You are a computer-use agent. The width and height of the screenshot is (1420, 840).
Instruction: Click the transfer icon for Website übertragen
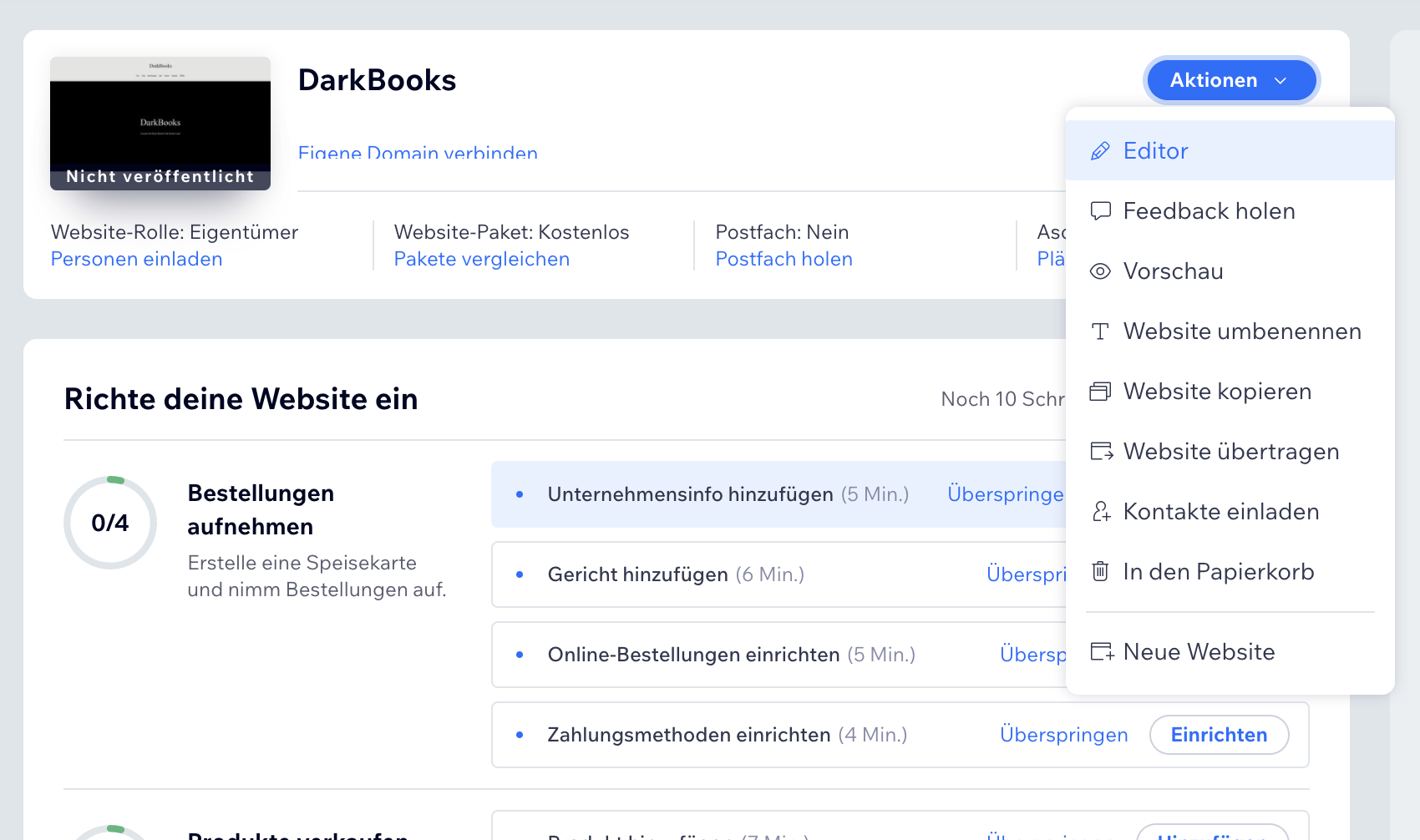pyautogui.click(x=1101, y=452)
